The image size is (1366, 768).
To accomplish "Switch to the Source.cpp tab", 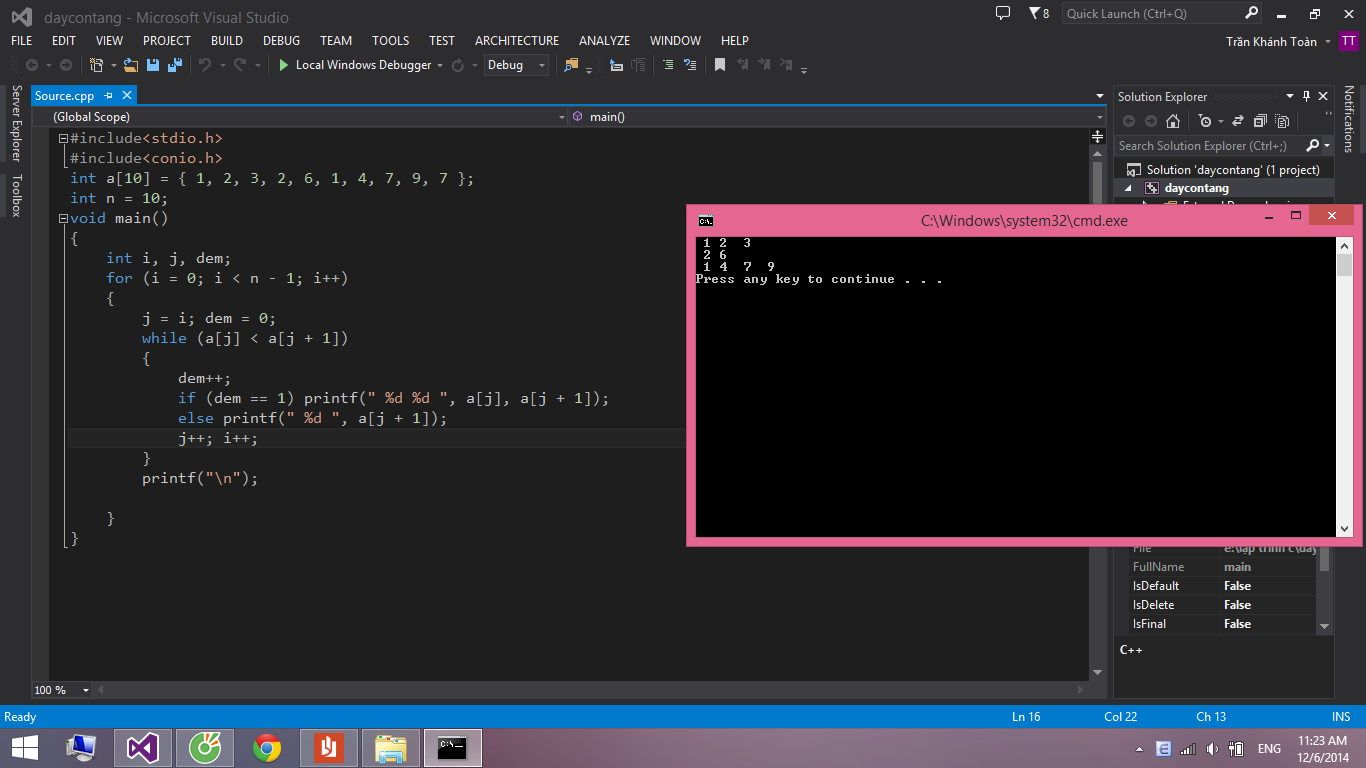I will click(64, 96).
